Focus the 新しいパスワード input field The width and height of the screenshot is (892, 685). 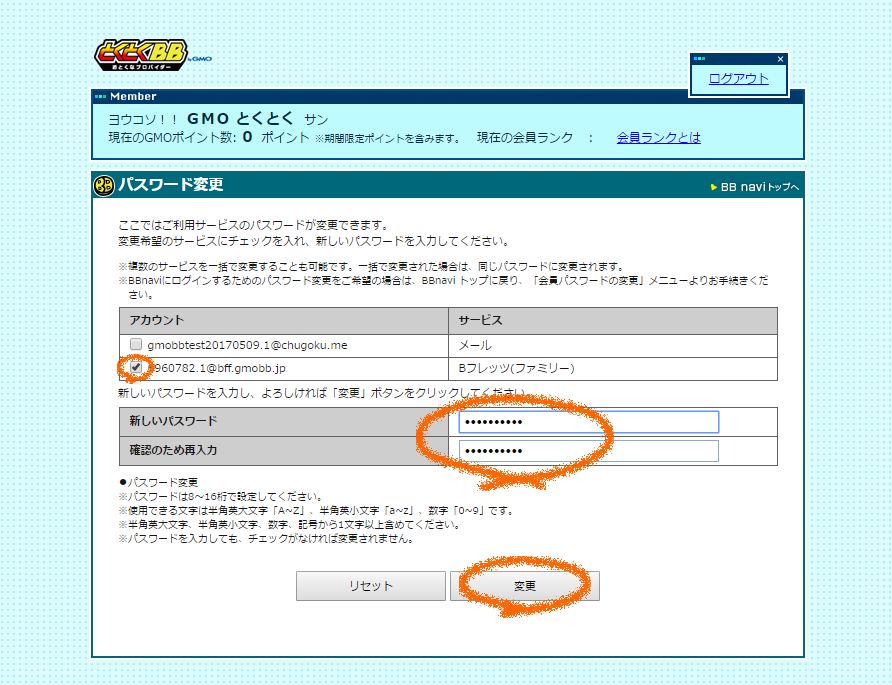tap(588, 422)
